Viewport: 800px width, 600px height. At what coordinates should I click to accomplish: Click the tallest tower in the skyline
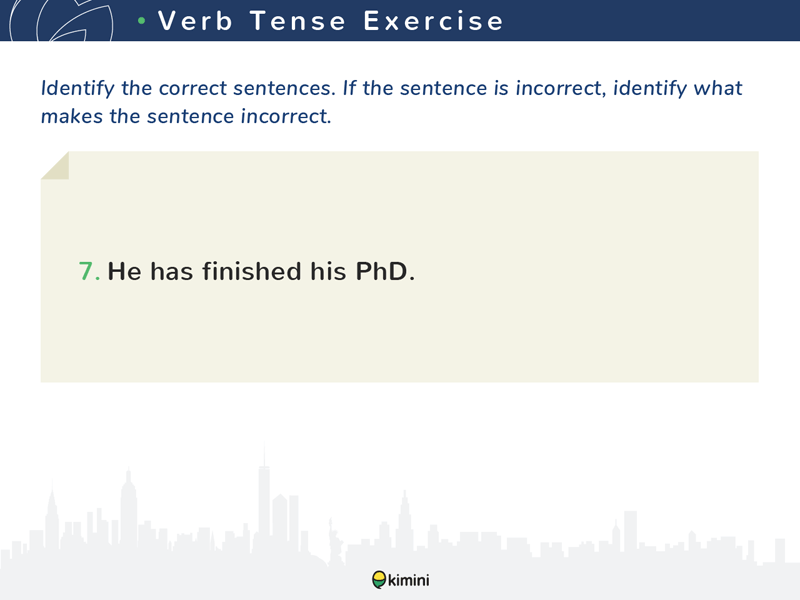(x=264, y=492)
